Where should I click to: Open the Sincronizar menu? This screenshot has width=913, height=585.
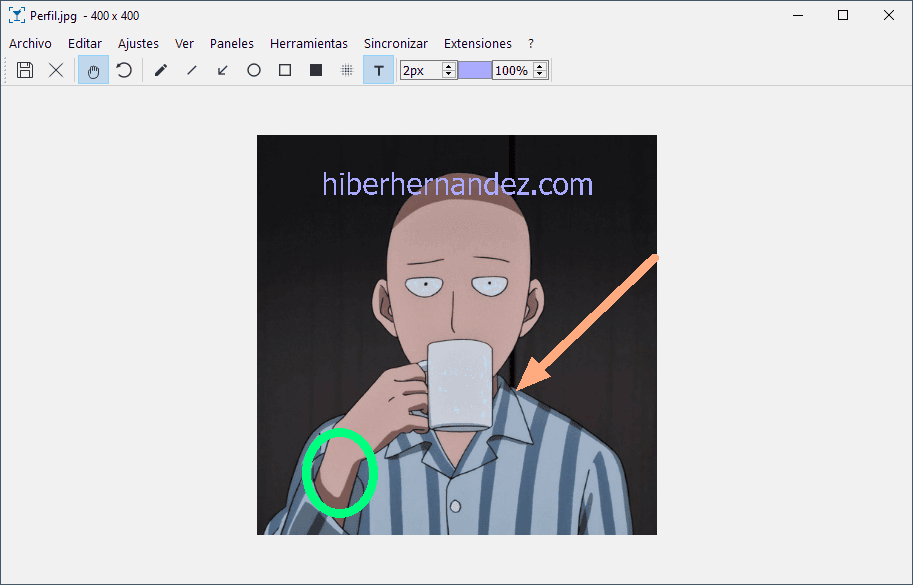click(396, 44)
